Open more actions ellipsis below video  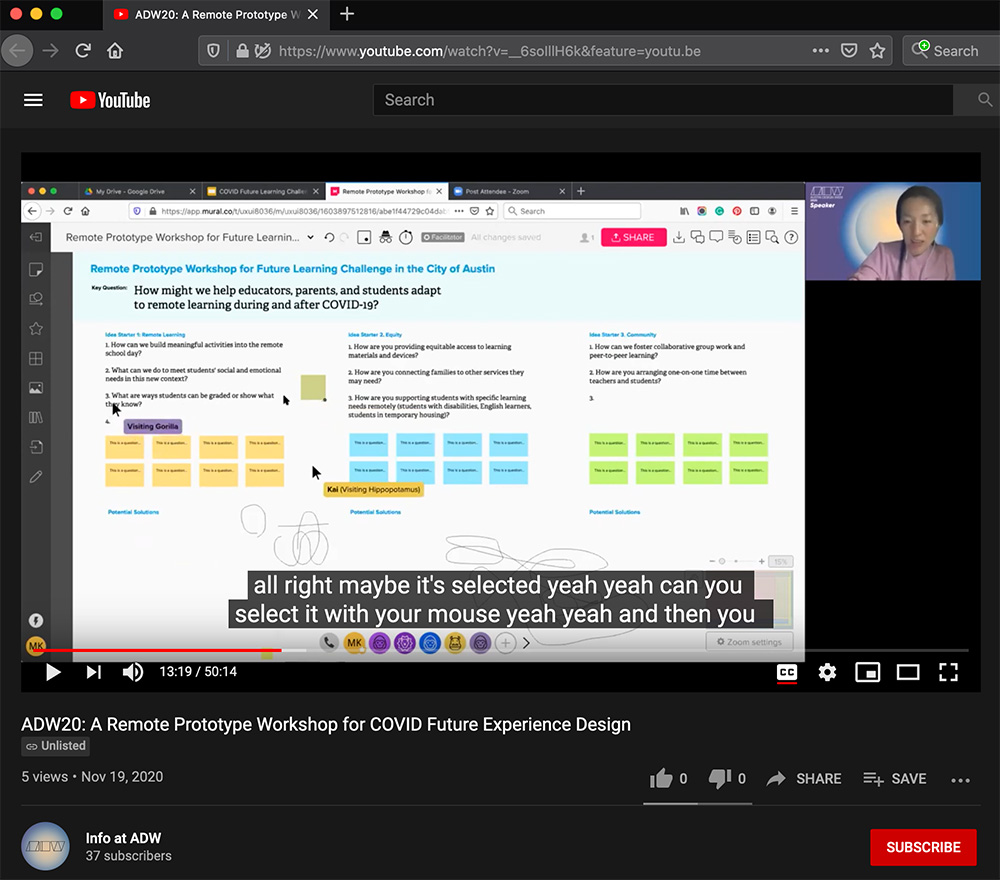click(x=960, y=780)
